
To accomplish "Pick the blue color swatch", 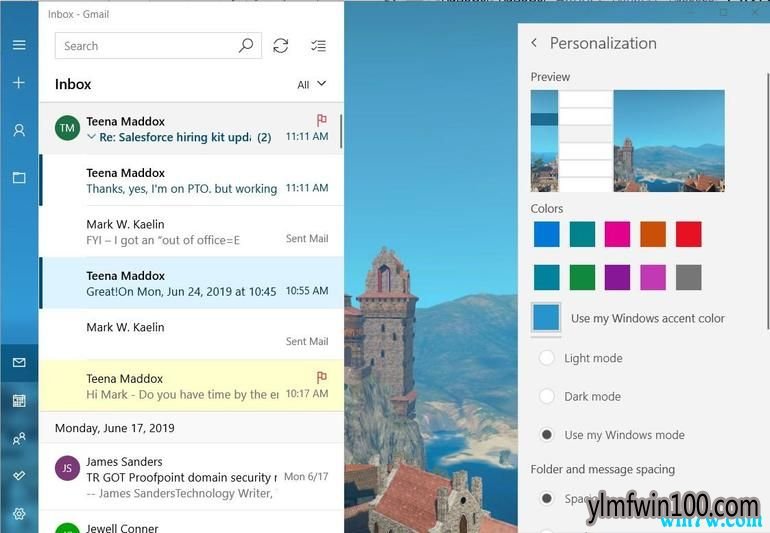I will (x=547, y=234).
